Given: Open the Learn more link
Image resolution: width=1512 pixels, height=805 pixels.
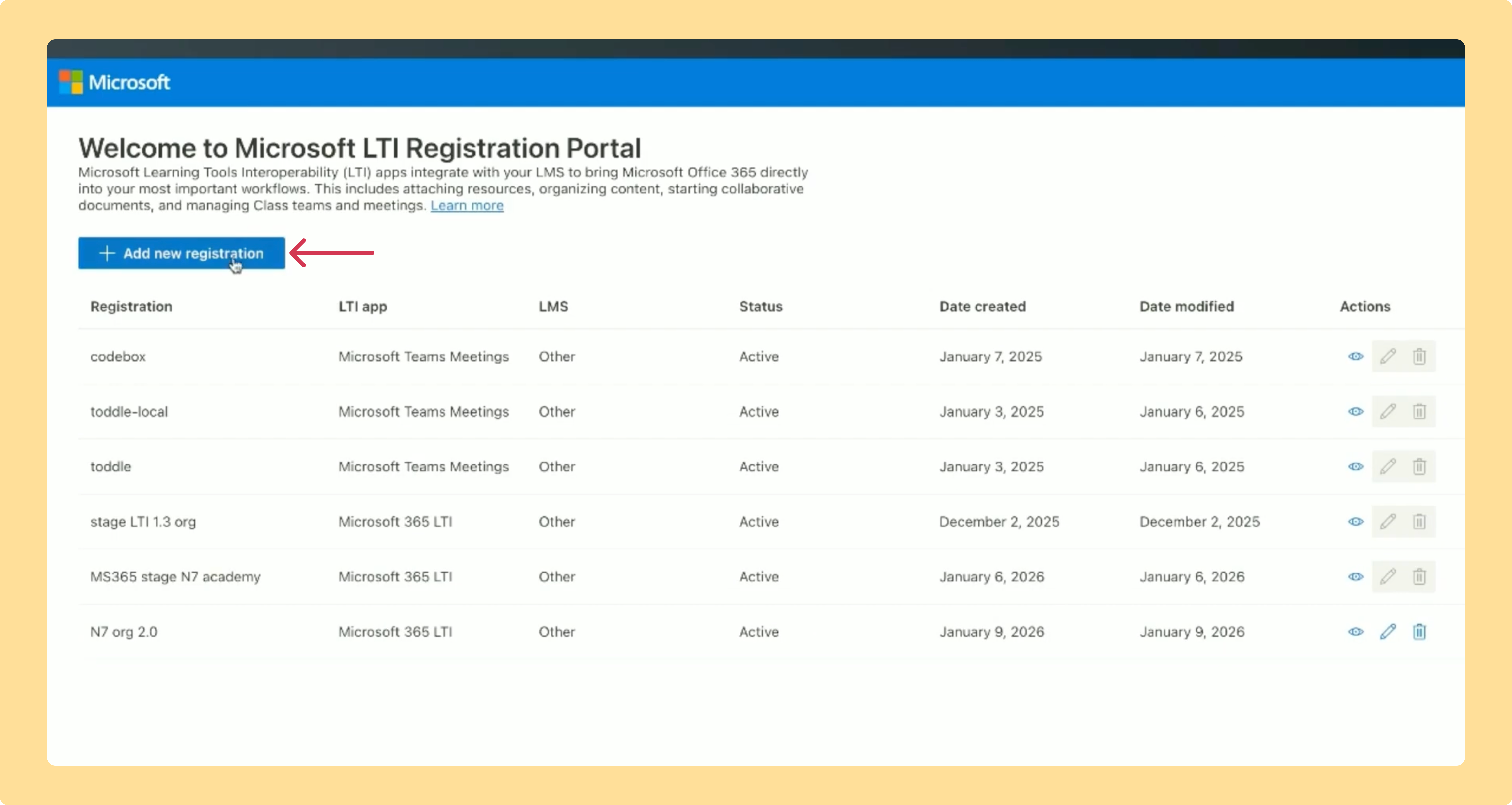Looking at the screenshot, I should click(467, 205).
